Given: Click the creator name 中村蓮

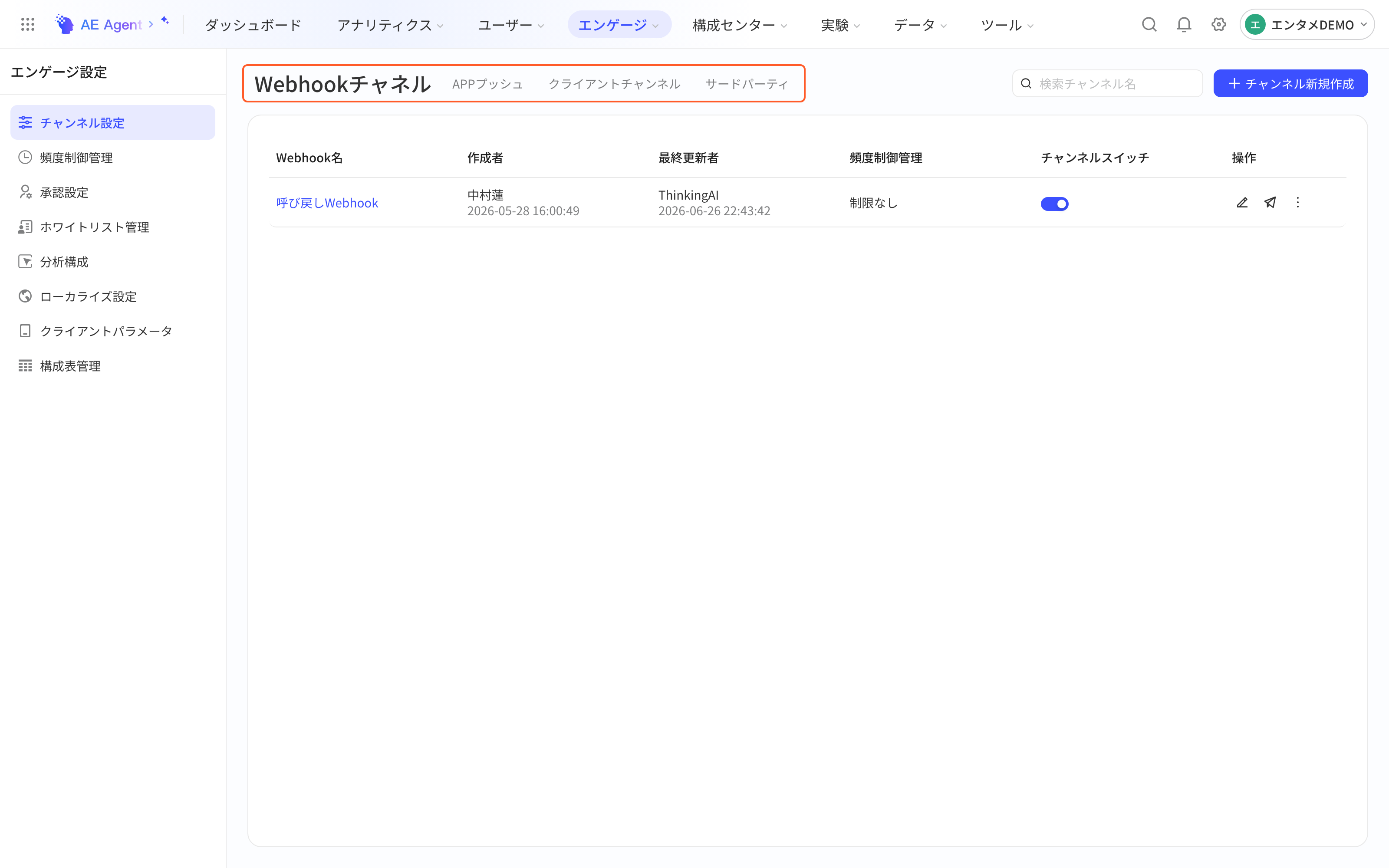Looking at the screenshot, I should [x=485, y=194].
